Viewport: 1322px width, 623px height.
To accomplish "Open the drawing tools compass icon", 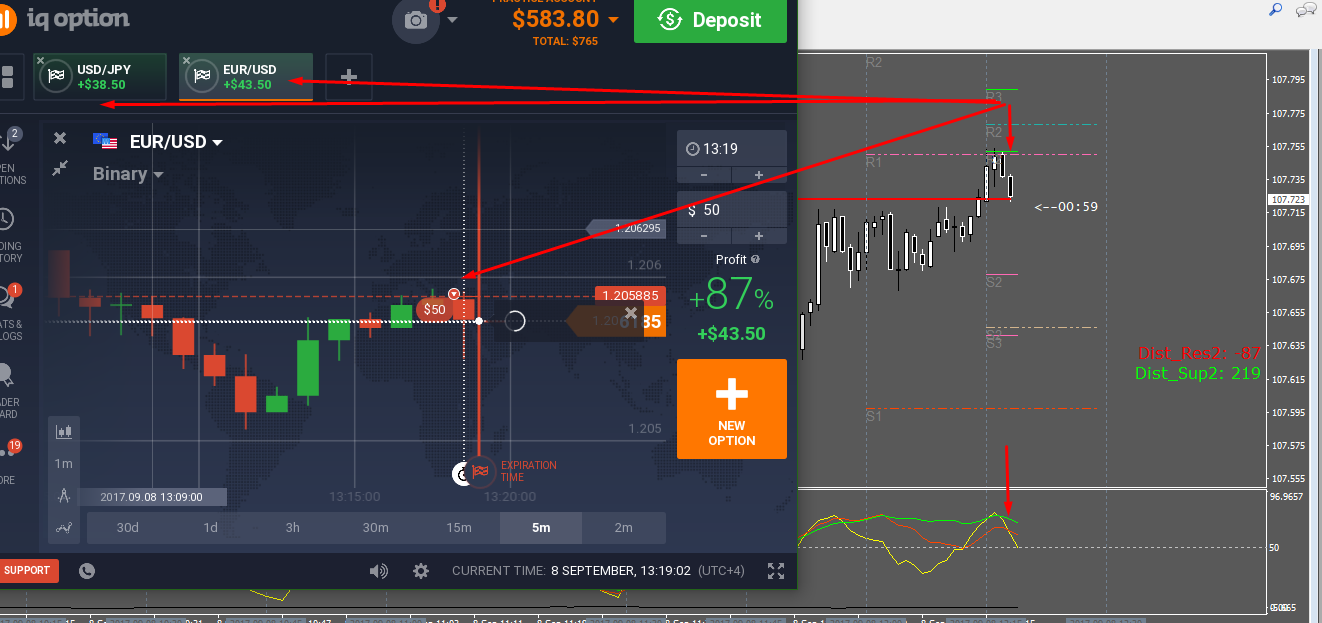I will (64, 495).
